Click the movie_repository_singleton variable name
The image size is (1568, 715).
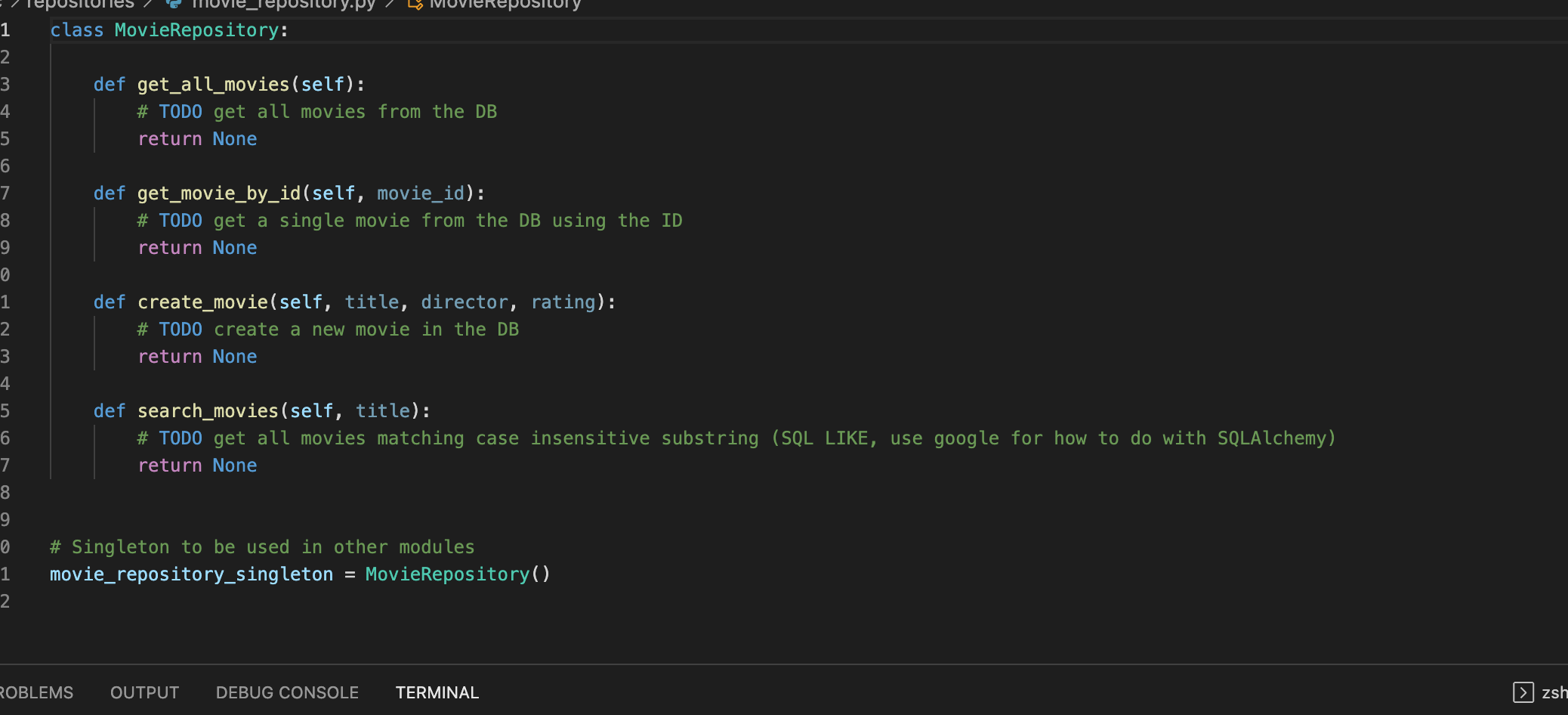click(x=190, y=574)
